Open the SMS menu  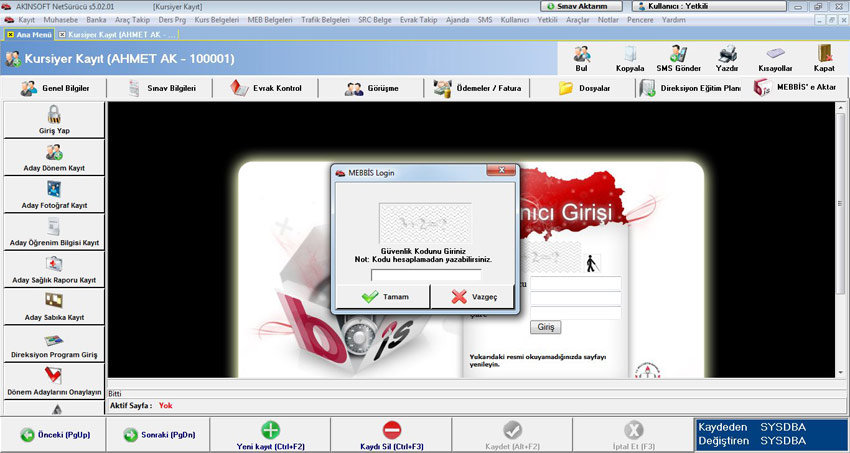[x=485, y=20]
